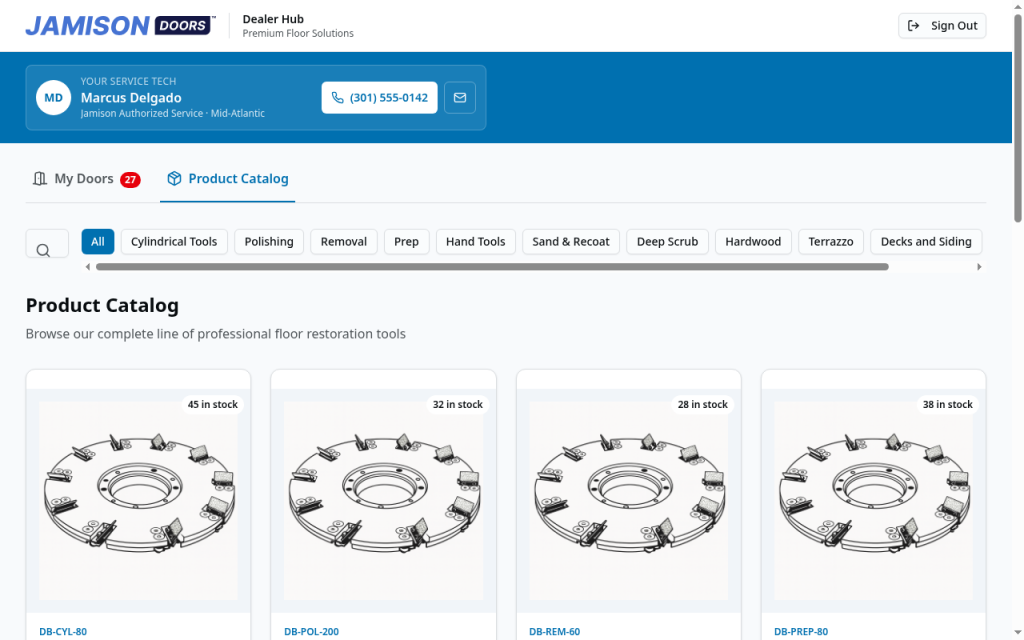The height and width of the screenshot is (640, 1024).
Task: Click the 'Product Catalog' heading
Action: tap(102, 305)
